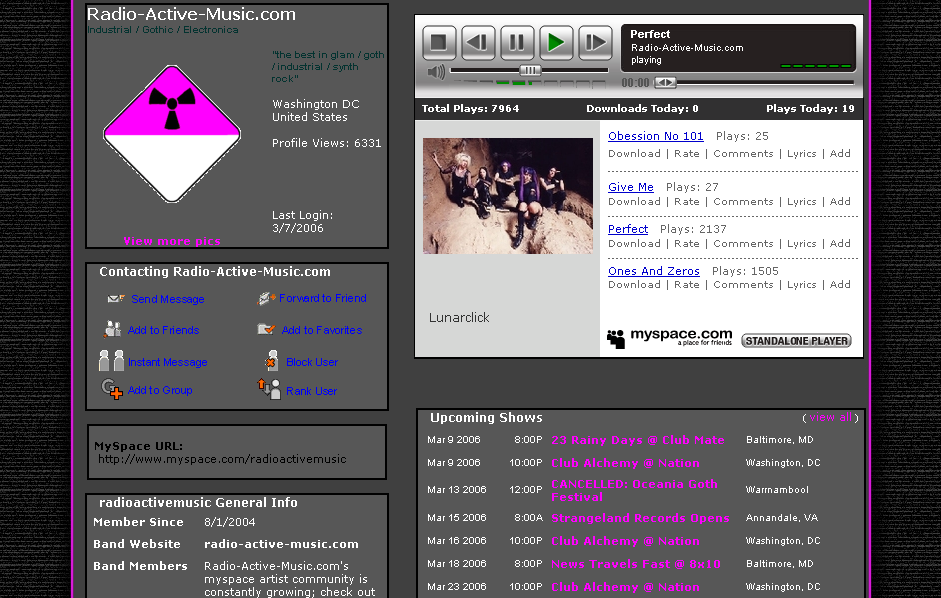
Task: Select the Add to Favorites link
Action: (322, 330)
